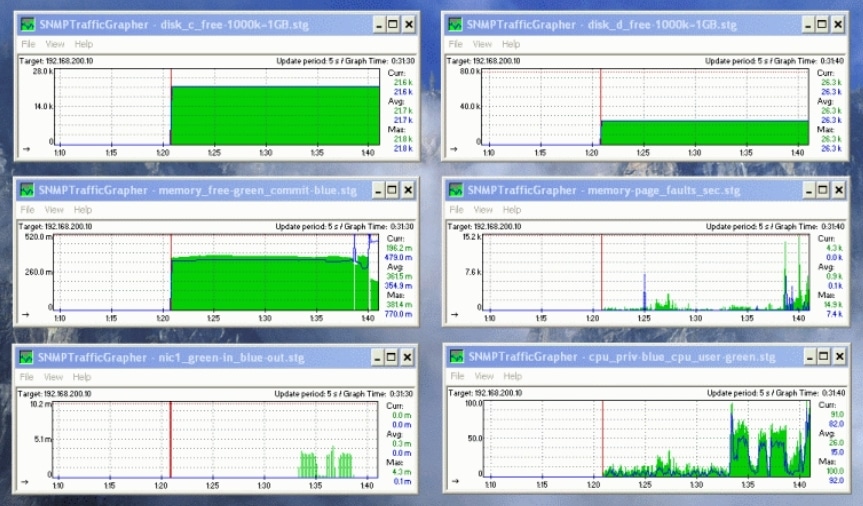This screenshot has width=863, height=506.
Task: Maximize the memory_free-green_commit-blue window
Action: (x=392, y=190)
